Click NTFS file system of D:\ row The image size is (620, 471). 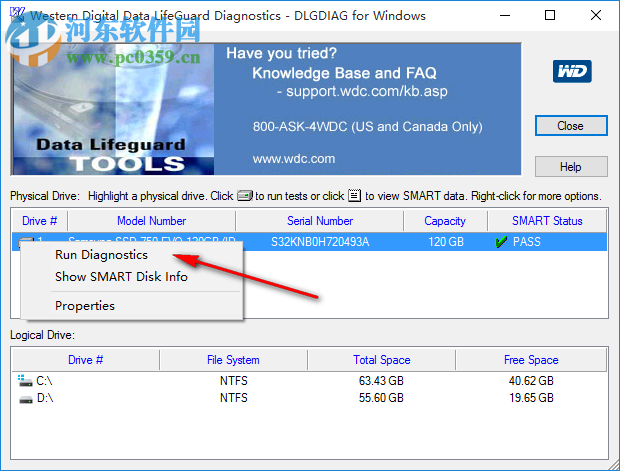click(x=234, y=398)
